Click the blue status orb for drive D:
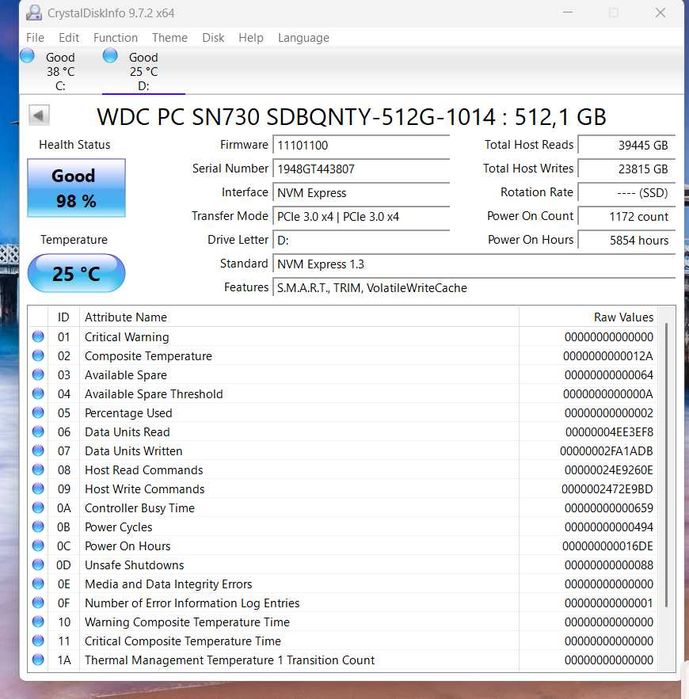 pyautogui.click(x=110, y=56)
